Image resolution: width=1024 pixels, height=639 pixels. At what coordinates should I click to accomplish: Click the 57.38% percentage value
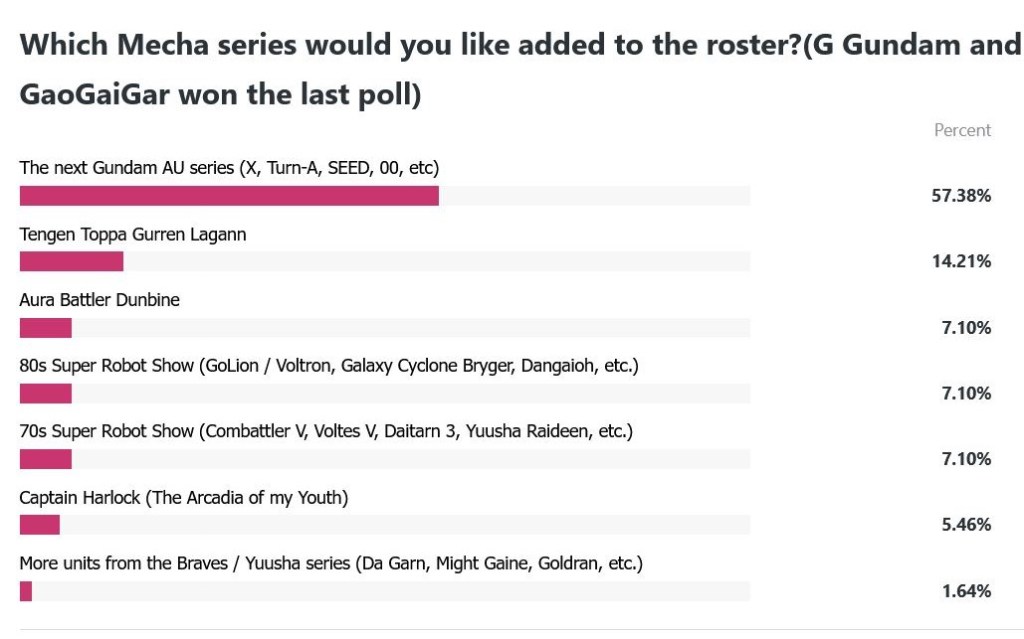click(x=961, y=196)
